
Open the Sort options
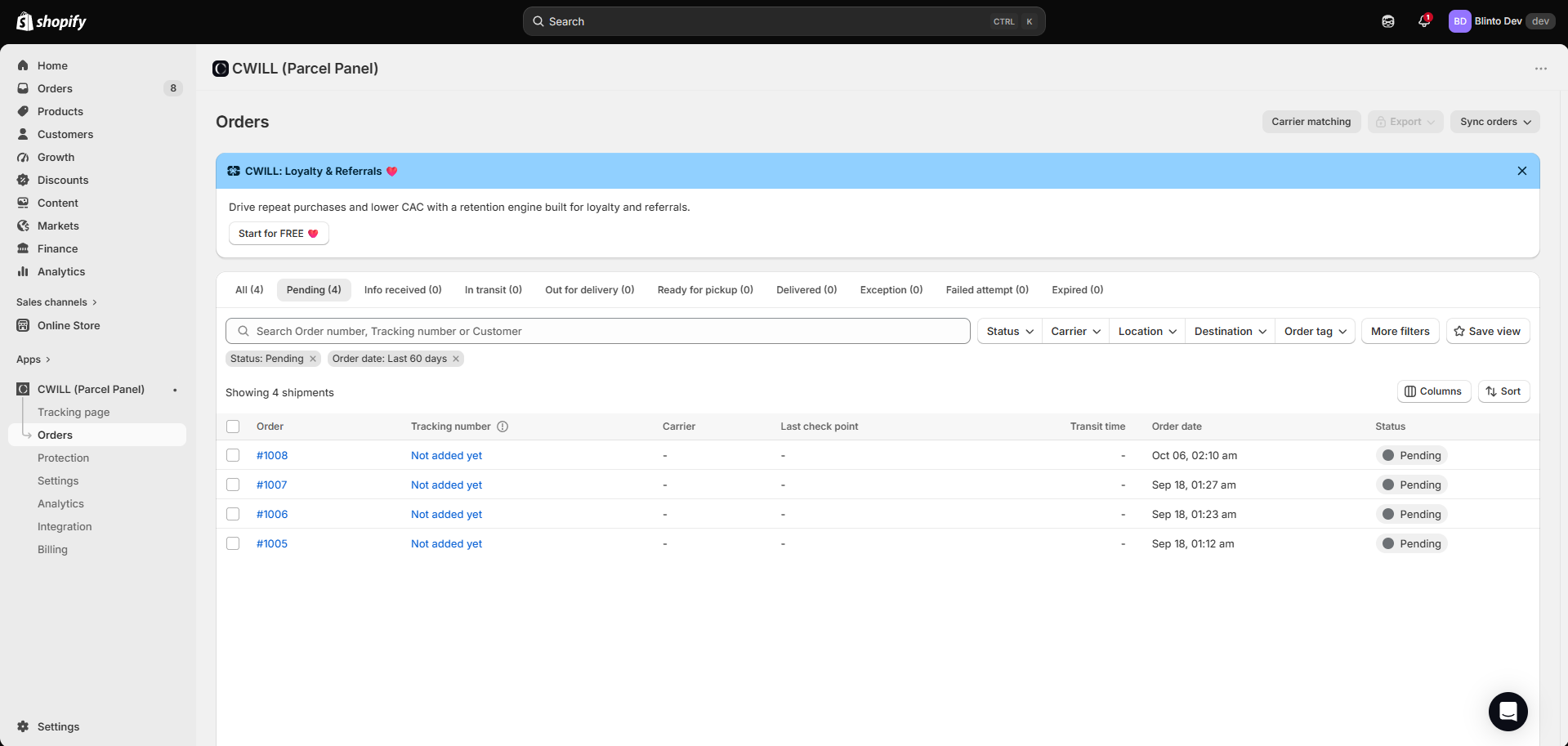point(1503,391)
